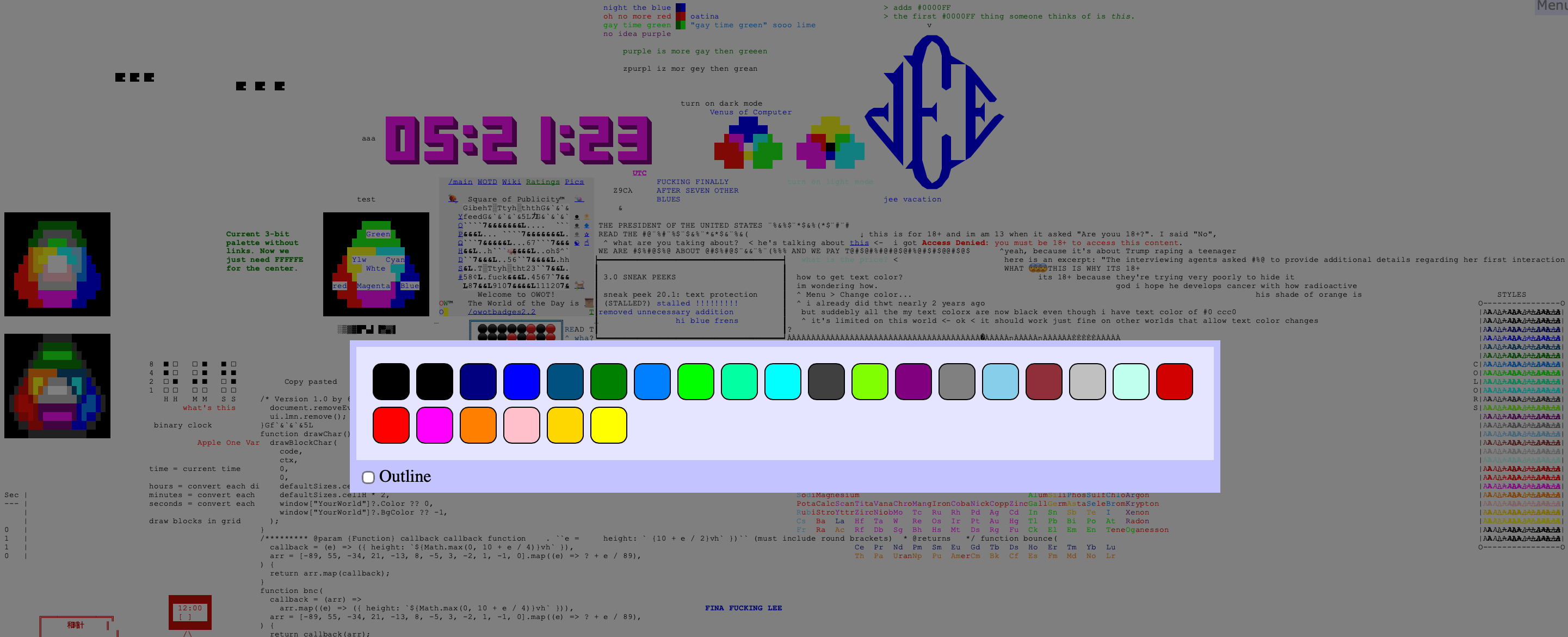
Task: Choose the purple color swatch
Action: coord(913,382)
